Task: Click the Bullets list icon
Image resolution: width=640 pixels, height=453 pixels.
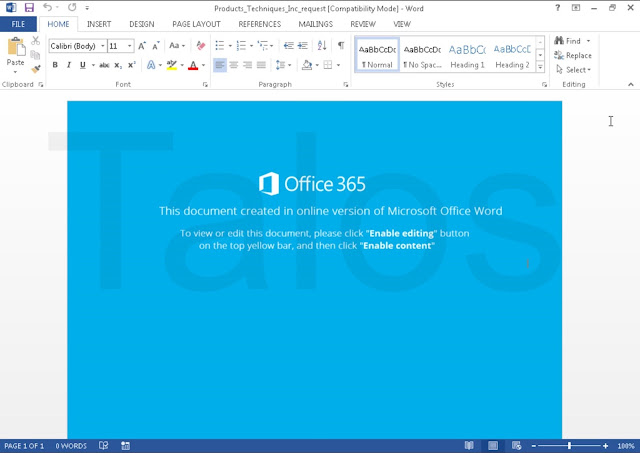Action: (x=220, y=45)
